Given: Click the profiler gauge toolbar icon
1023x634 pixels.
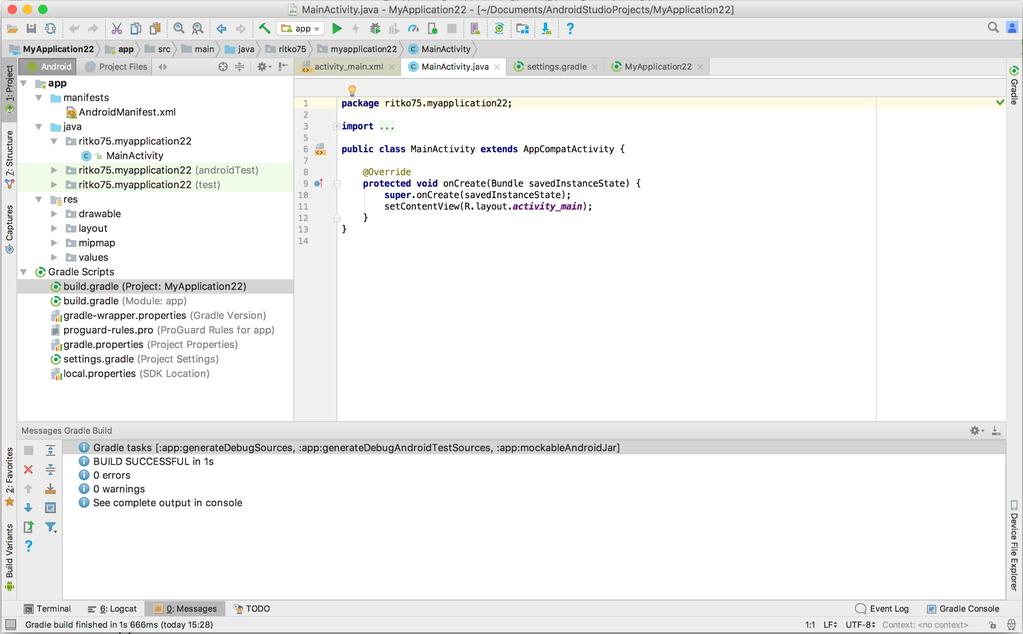Looking at the screenshot, I should point(413,29).
